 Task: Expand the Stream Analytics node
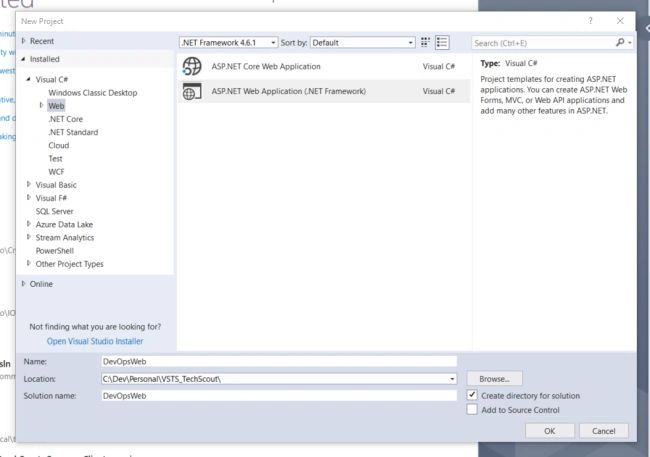coord(29,237)
